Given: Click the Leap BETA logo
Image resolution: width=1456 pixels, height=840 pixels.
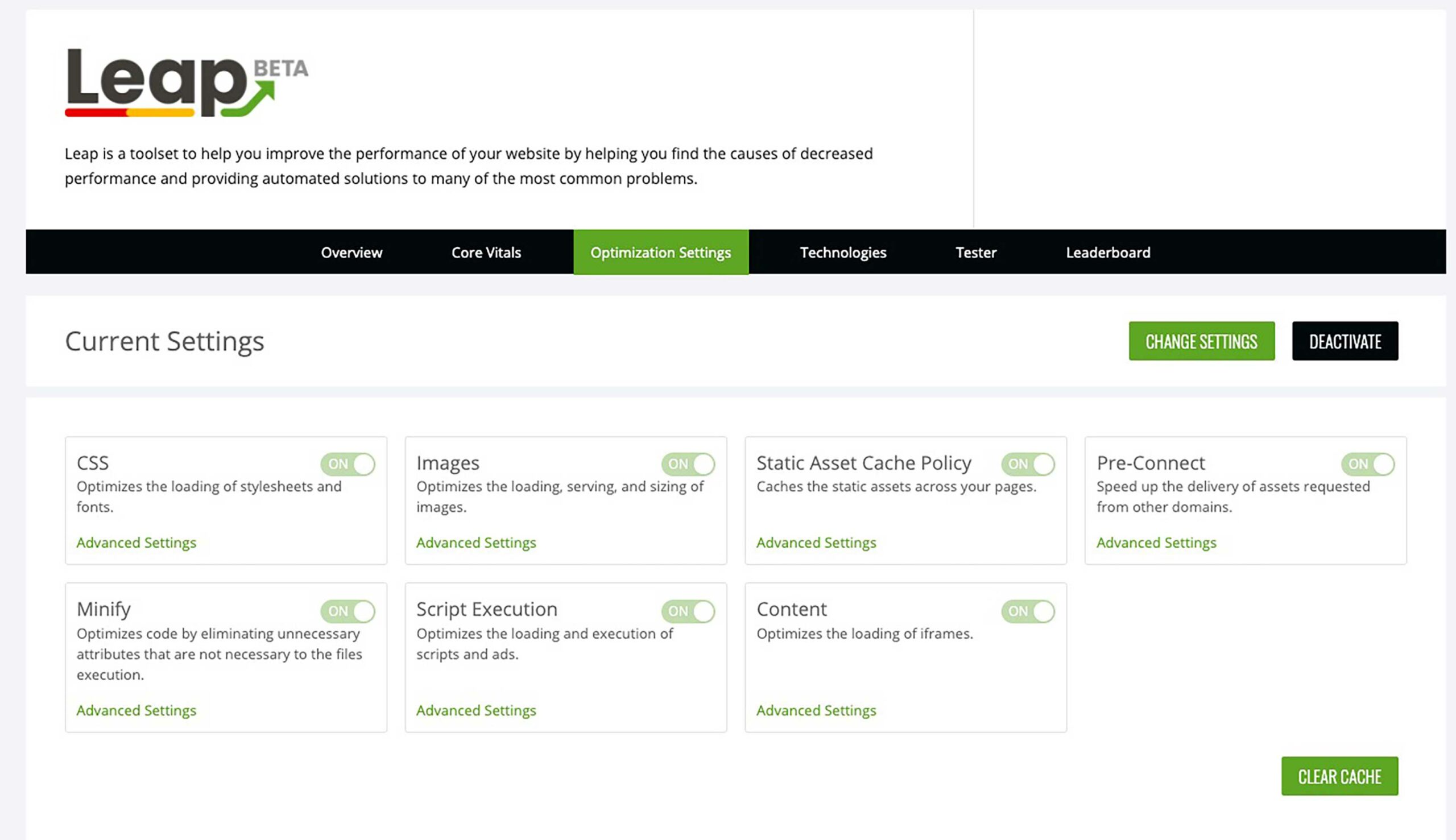Looking at the screenshot, I should click(187, 82).
